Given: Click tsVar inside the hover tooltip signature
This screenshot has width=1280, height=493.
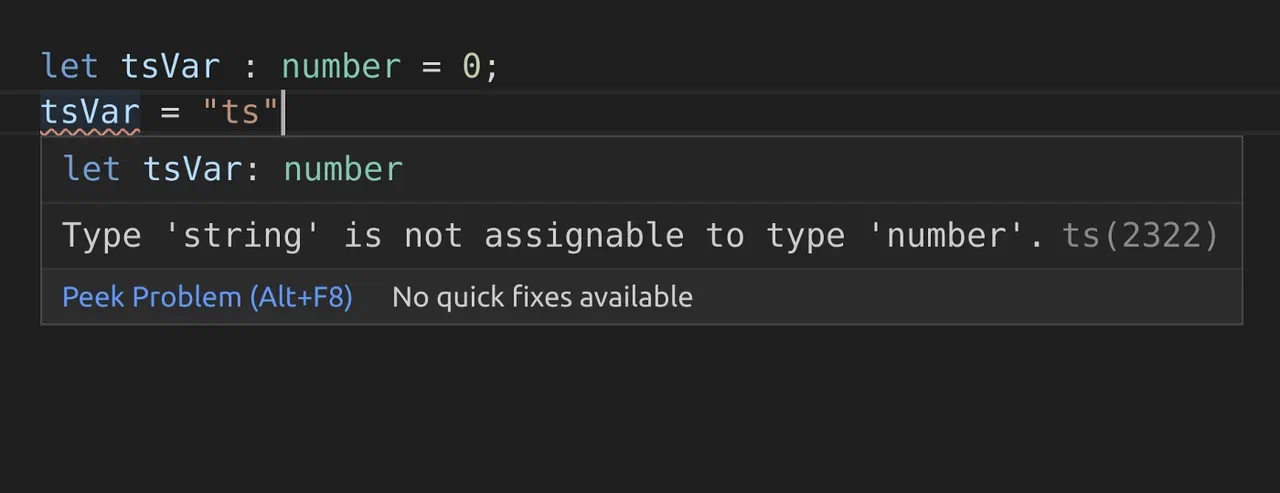Looking at the screenshot, I should pos(193,169).
